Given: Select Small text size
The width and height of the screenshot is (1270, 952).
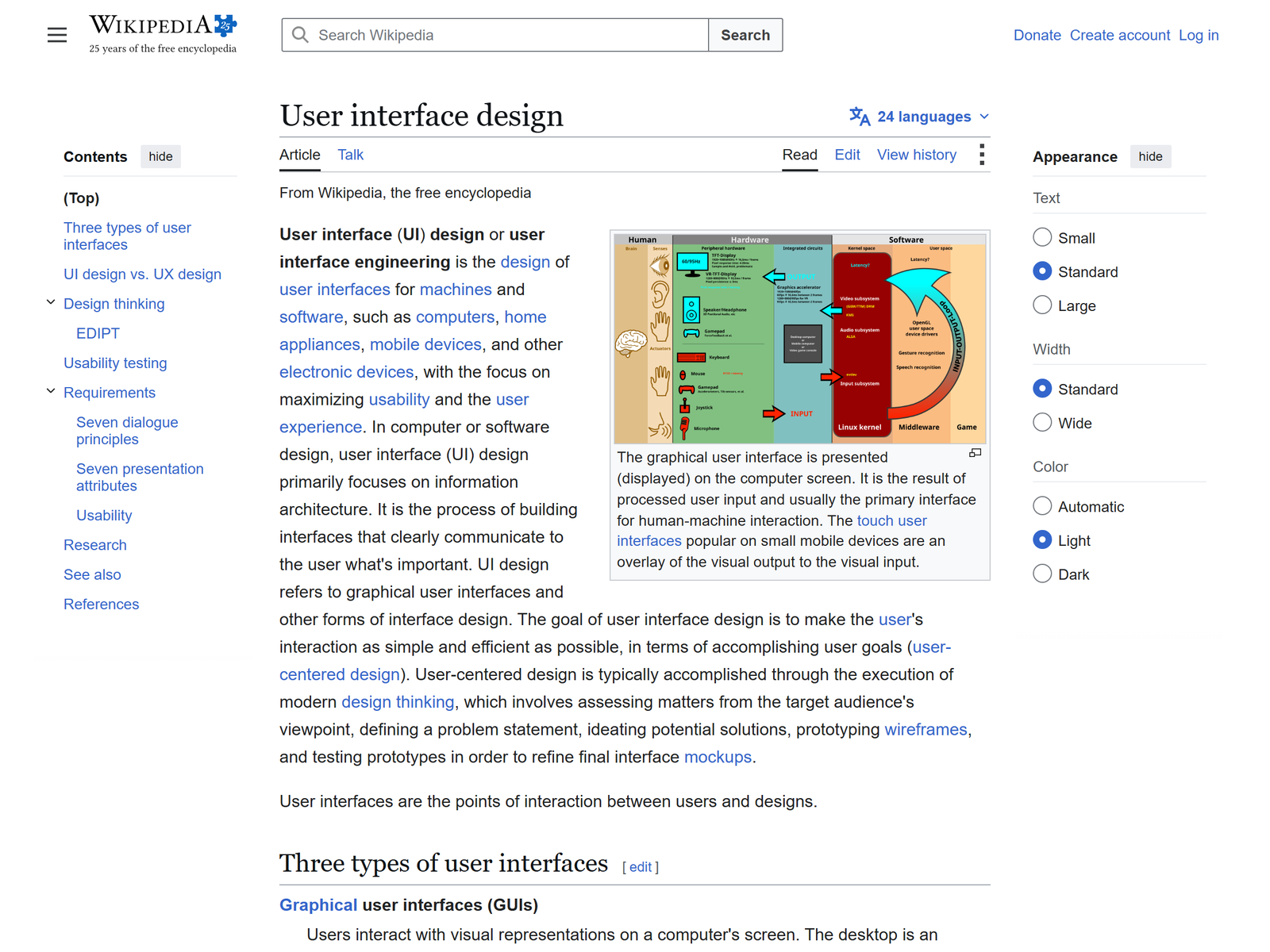Looking at the screenshot, I should coord(1042,237).
